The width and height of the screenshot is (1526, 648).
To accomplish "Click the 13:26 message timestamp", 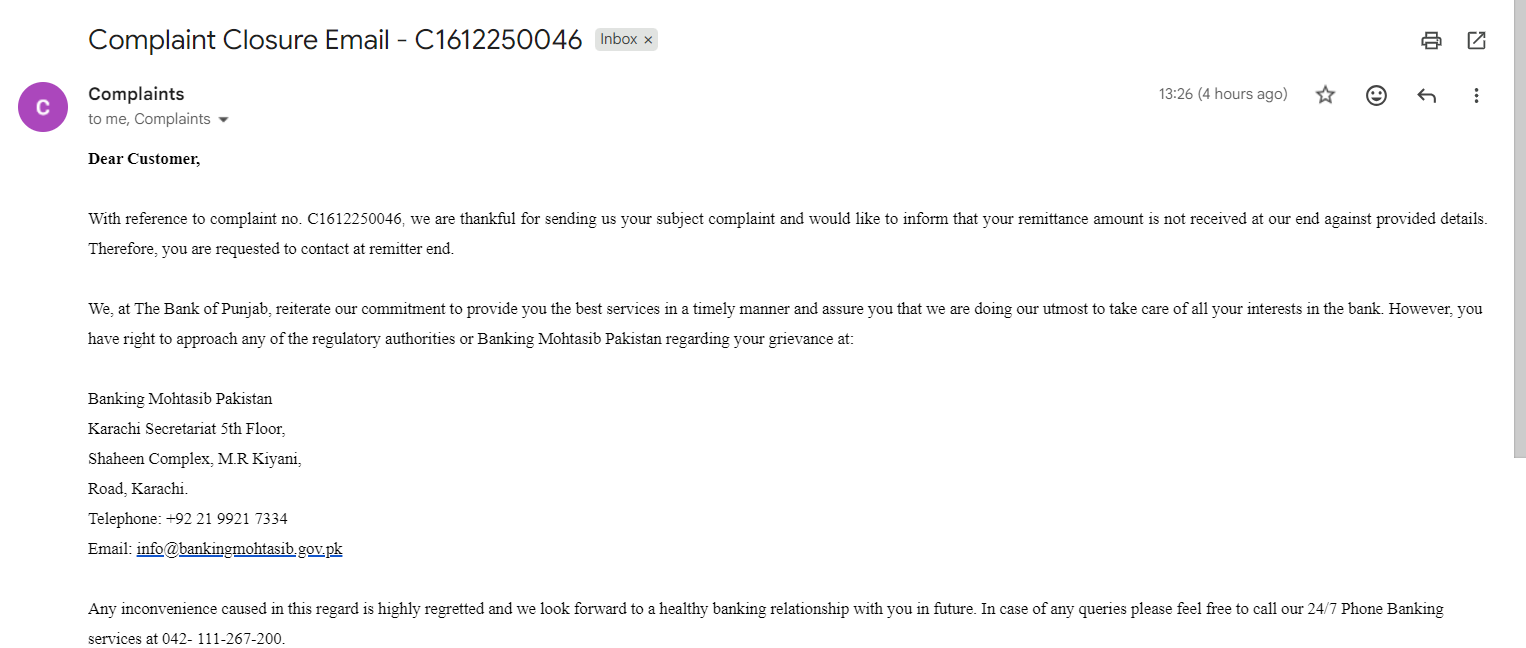I will pos(1222,94).
